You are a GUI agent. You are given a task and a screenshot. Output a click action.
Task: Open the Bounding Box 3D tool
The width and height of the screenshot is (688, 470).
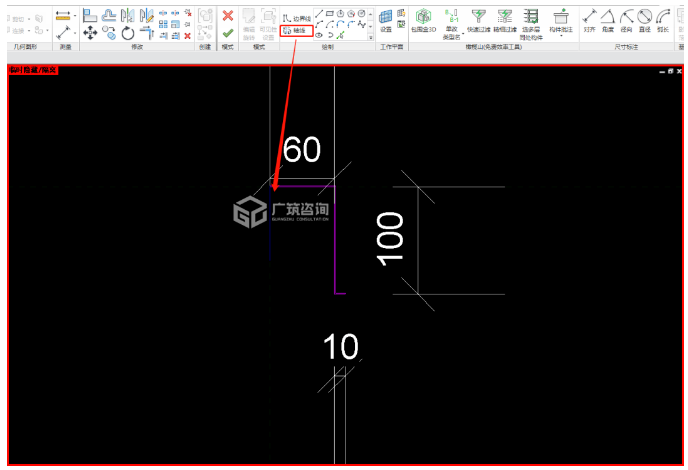(423, 21)
